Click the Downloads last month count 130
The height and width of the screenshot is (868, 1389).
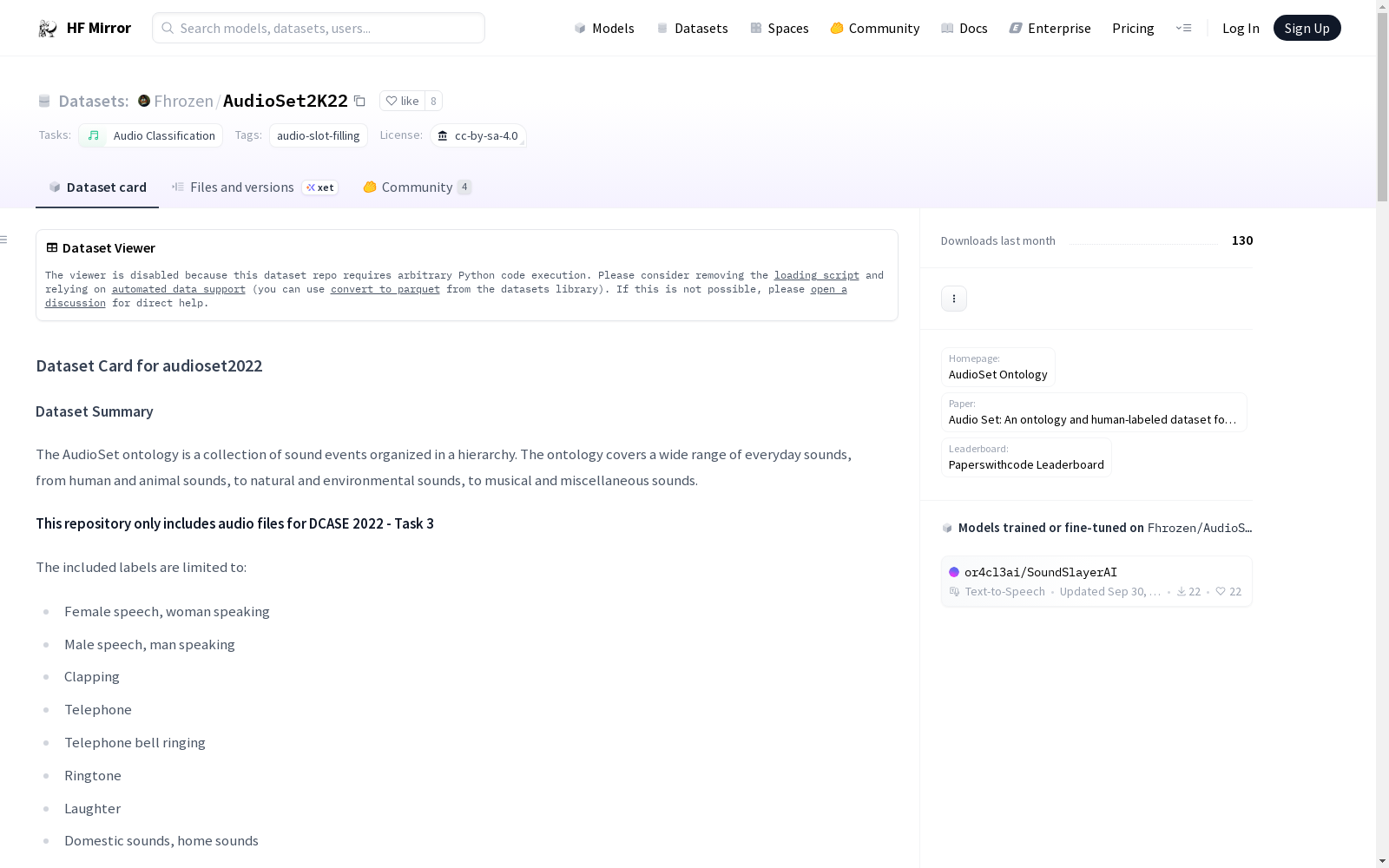click(x=1242, y=240)
